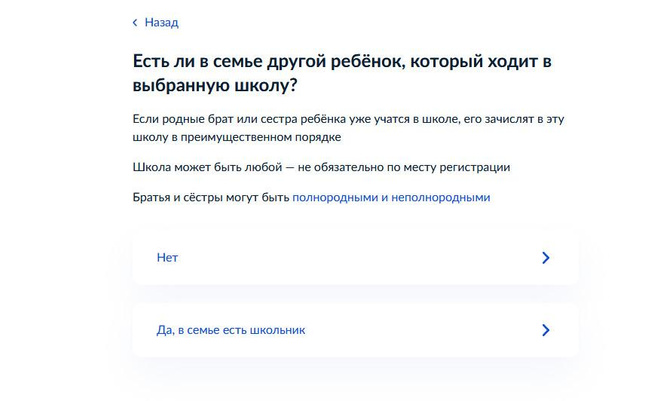Click the back chevron icon
This screenshot has width=656, height=401.
(135, 22)
